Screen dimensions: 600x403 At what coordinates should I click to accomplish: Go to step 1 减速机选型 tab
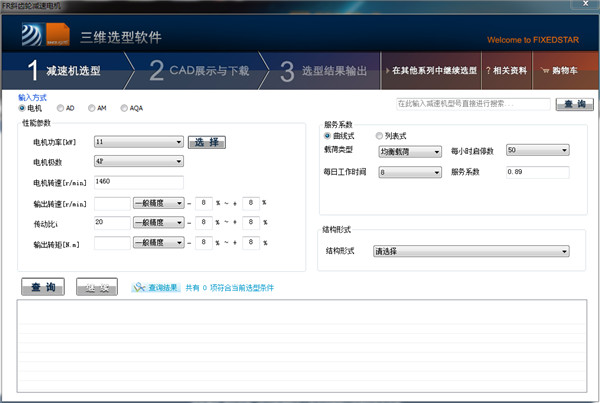point(64,71)
